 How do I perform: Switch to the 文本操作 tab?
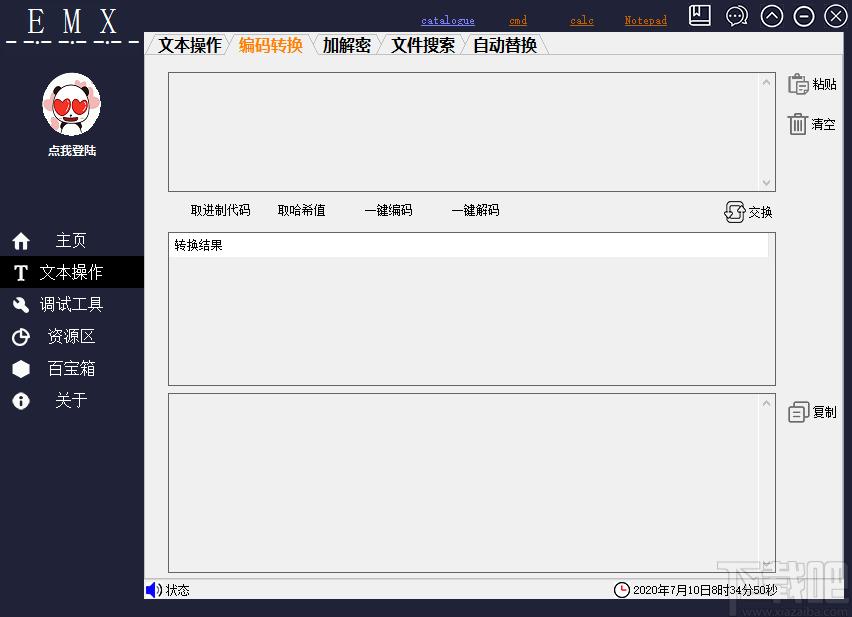[190, 45]
